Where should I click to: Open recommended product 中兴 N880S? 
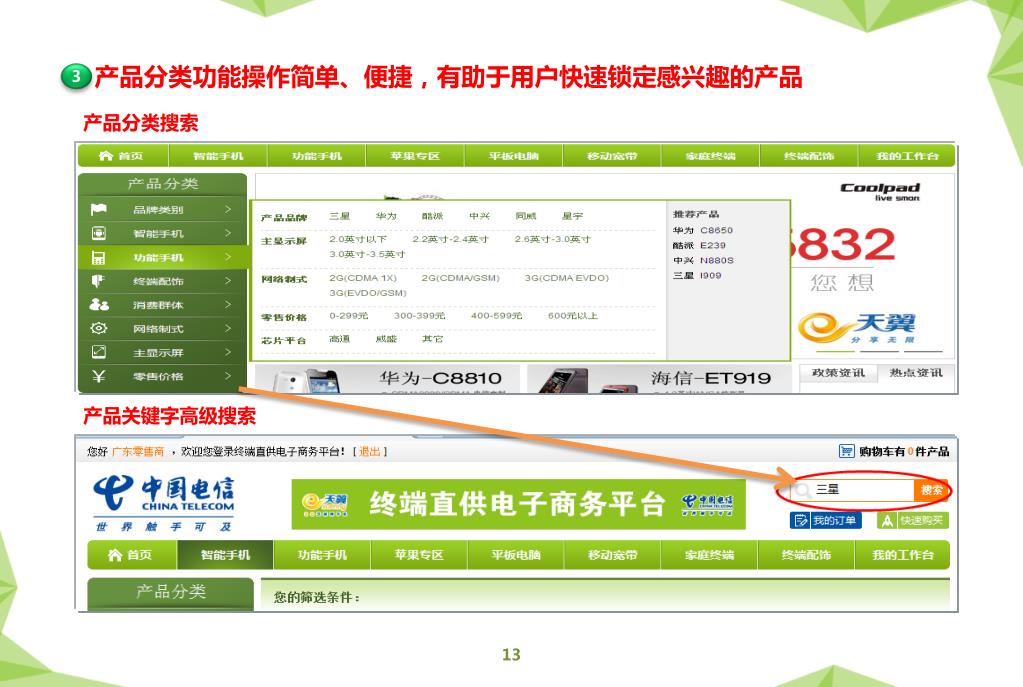point(703,260)
